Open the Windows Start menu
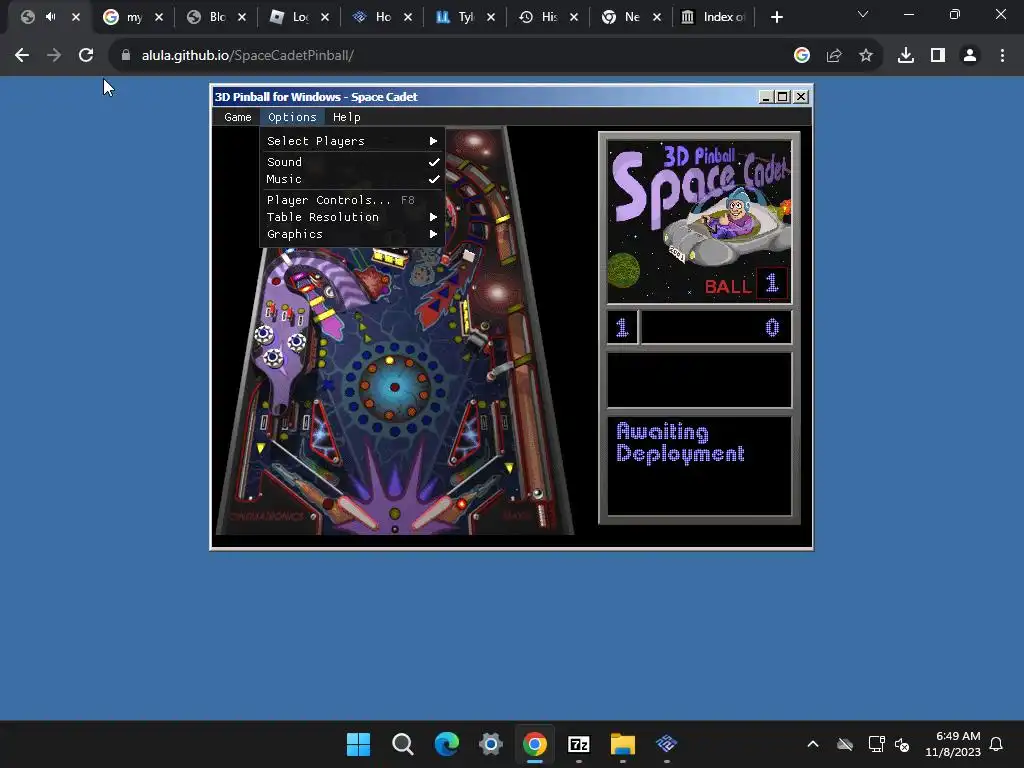This screenshot has height=768, width=1024. coord(359,744)
